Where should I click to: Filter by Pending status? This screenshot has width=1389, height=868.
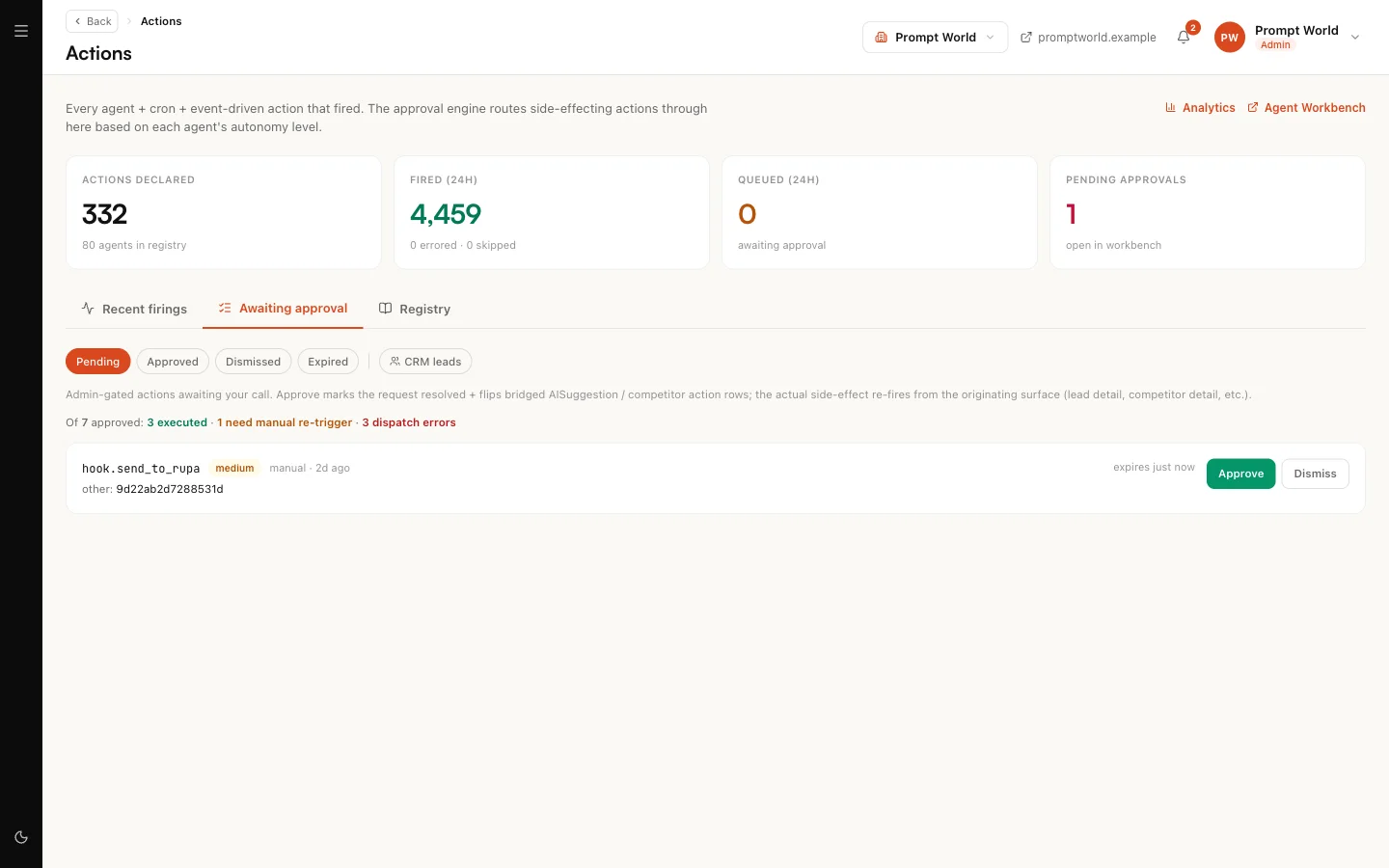pyautogui.click(x=97, y=362)
